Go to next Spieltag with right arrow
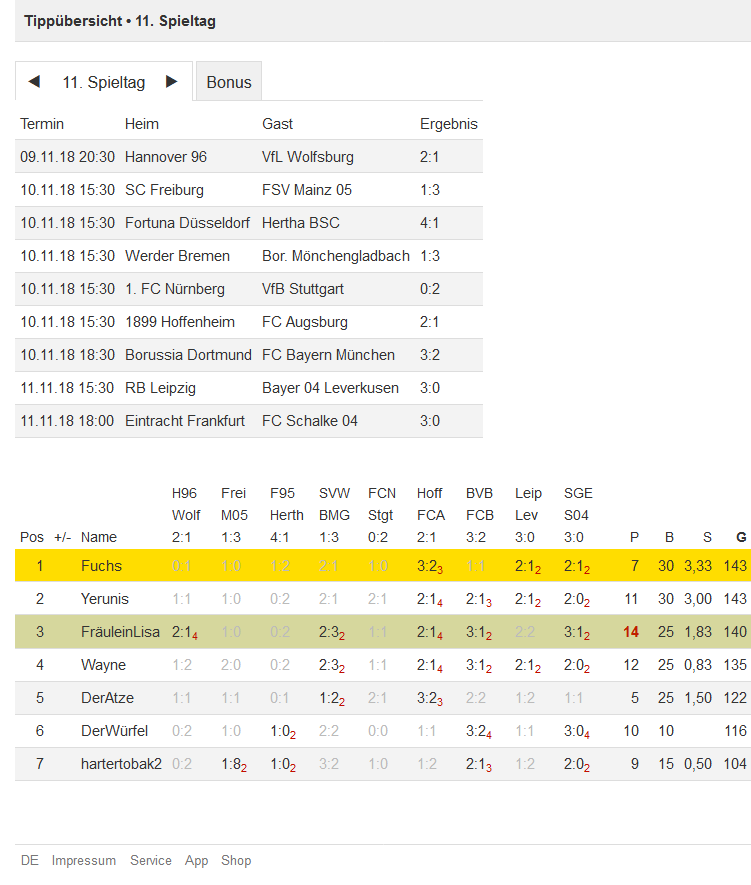This screenshot has width=751, height=885. (x=172, y=81)
